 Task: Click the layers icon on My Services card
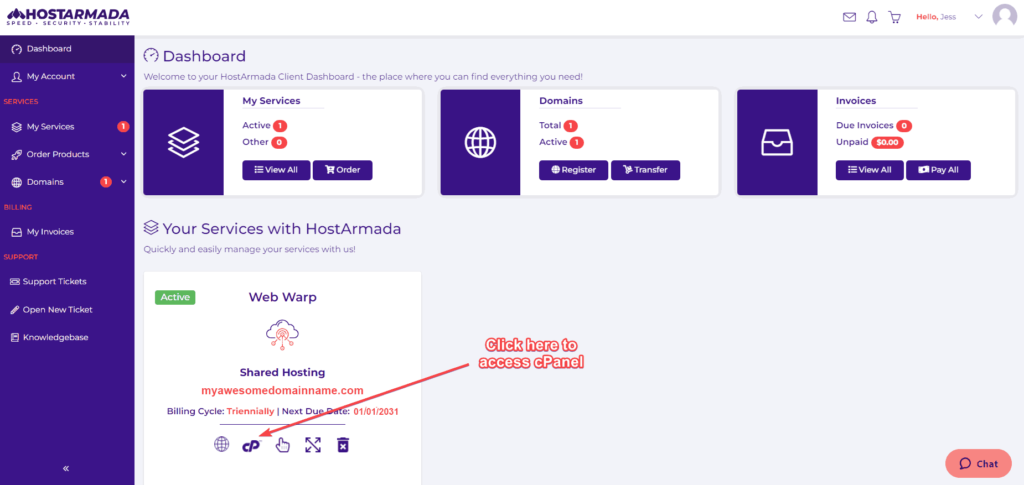tap(184, 142)
